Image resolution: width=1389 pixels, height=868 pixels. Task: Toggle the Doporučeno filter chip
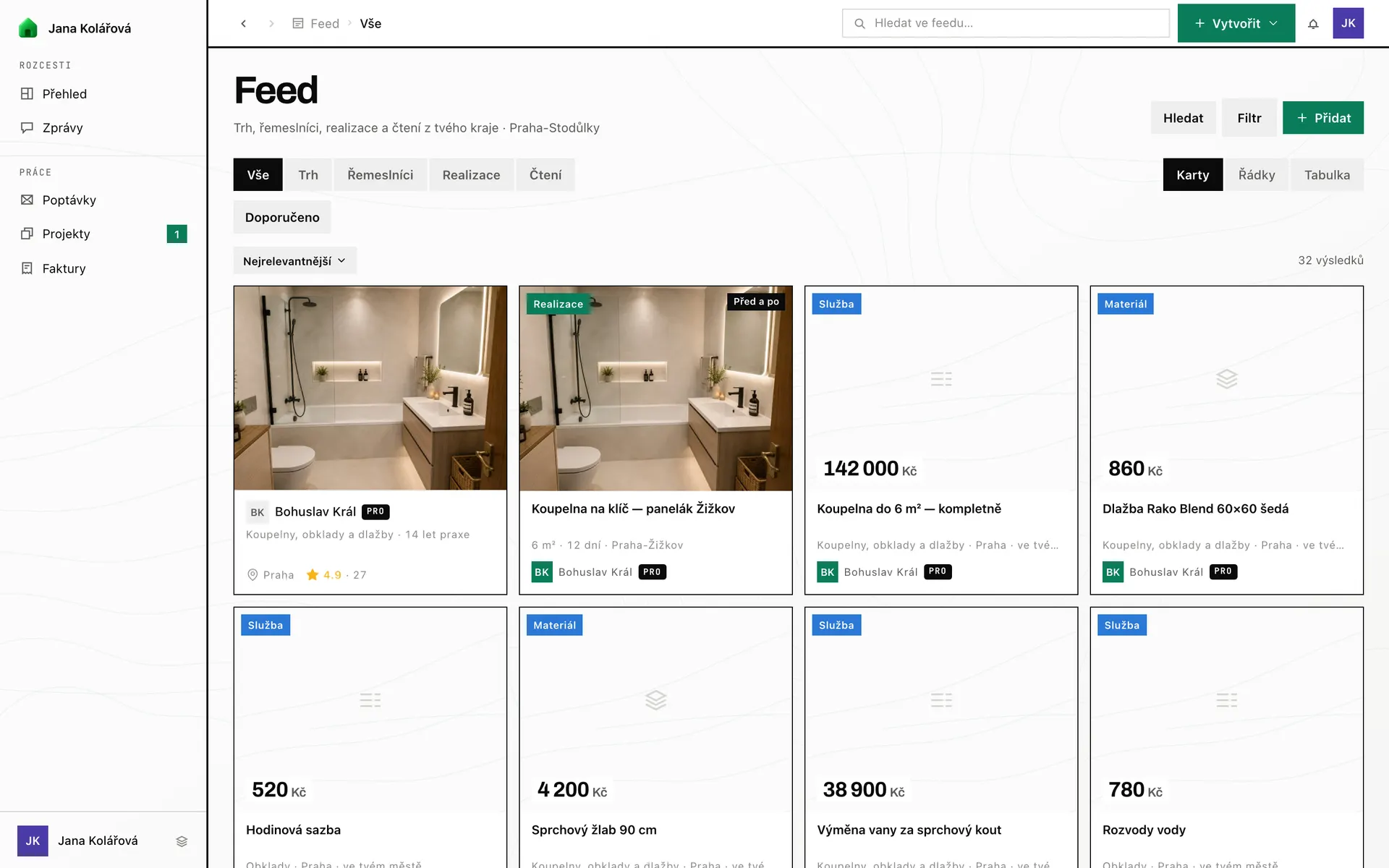282,217
